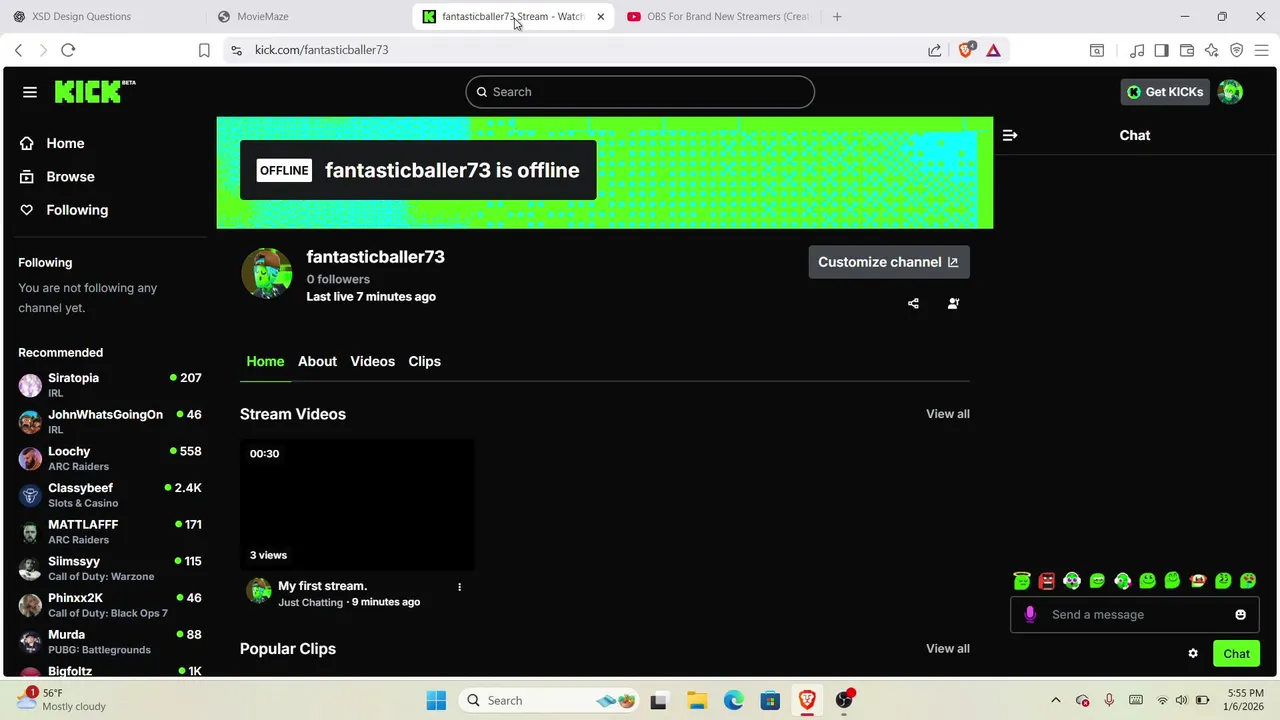The image size is (1280, 720).
Task: Click the share page icon in address bar
Action: point(934,50)
